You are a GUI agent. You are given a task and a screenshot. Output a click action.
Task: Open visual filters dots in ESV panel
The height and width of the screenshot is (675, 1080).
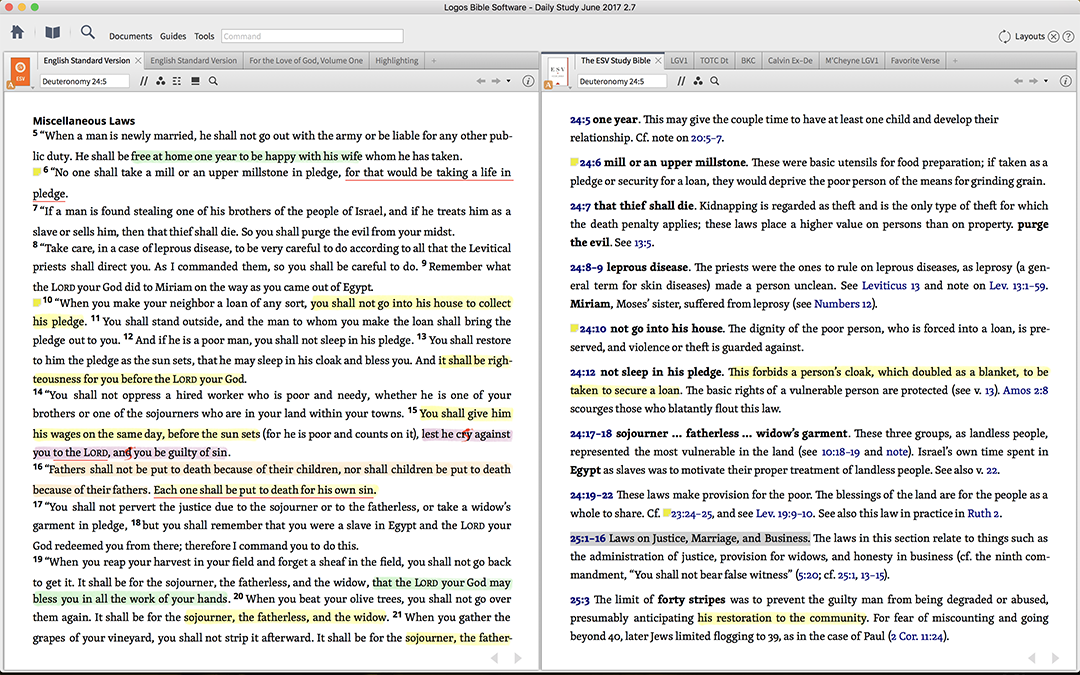[x=160, y=81]
